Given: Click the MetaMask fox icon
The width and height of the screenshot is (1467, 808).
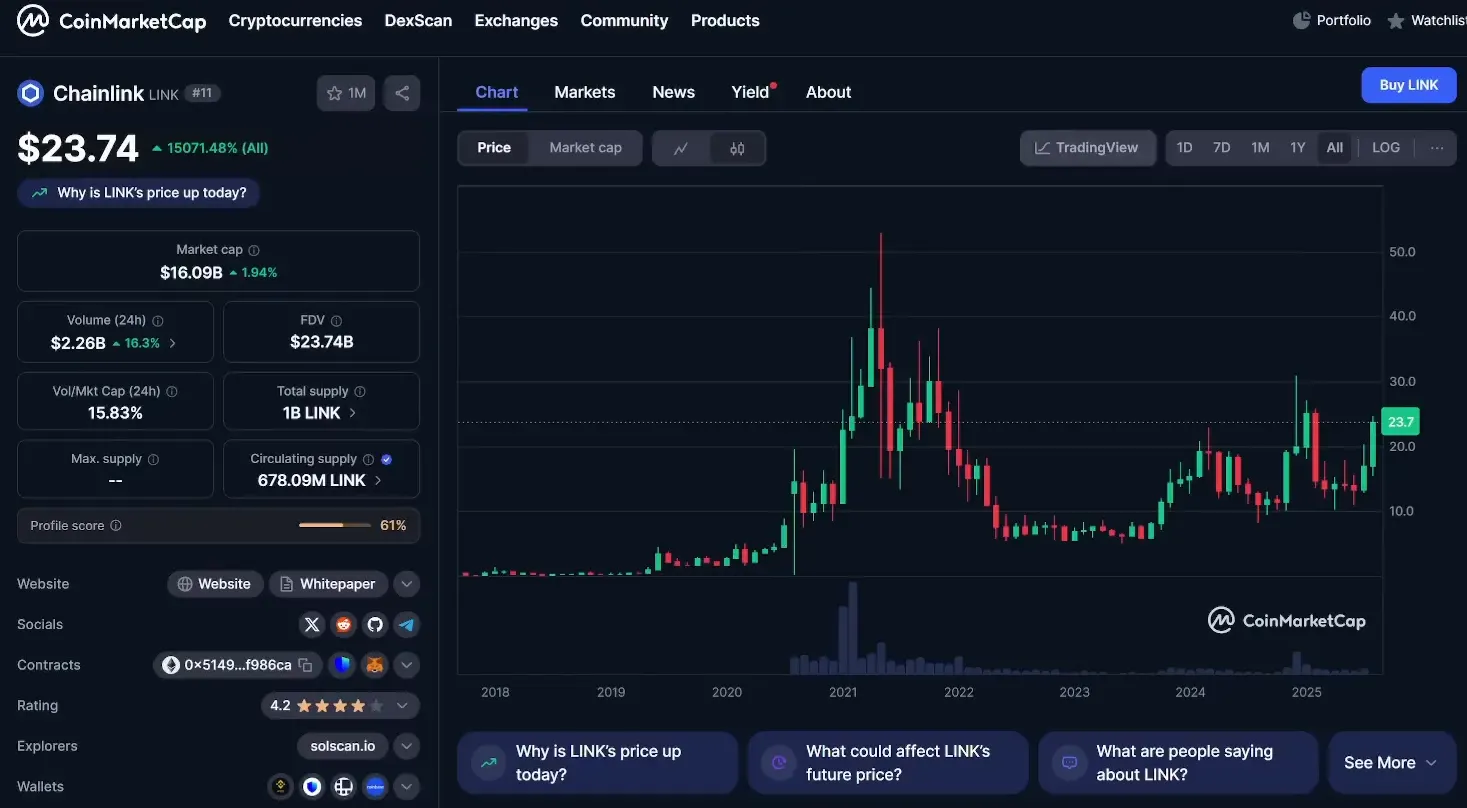Looking at the screenshot, I should coord(374,665).
